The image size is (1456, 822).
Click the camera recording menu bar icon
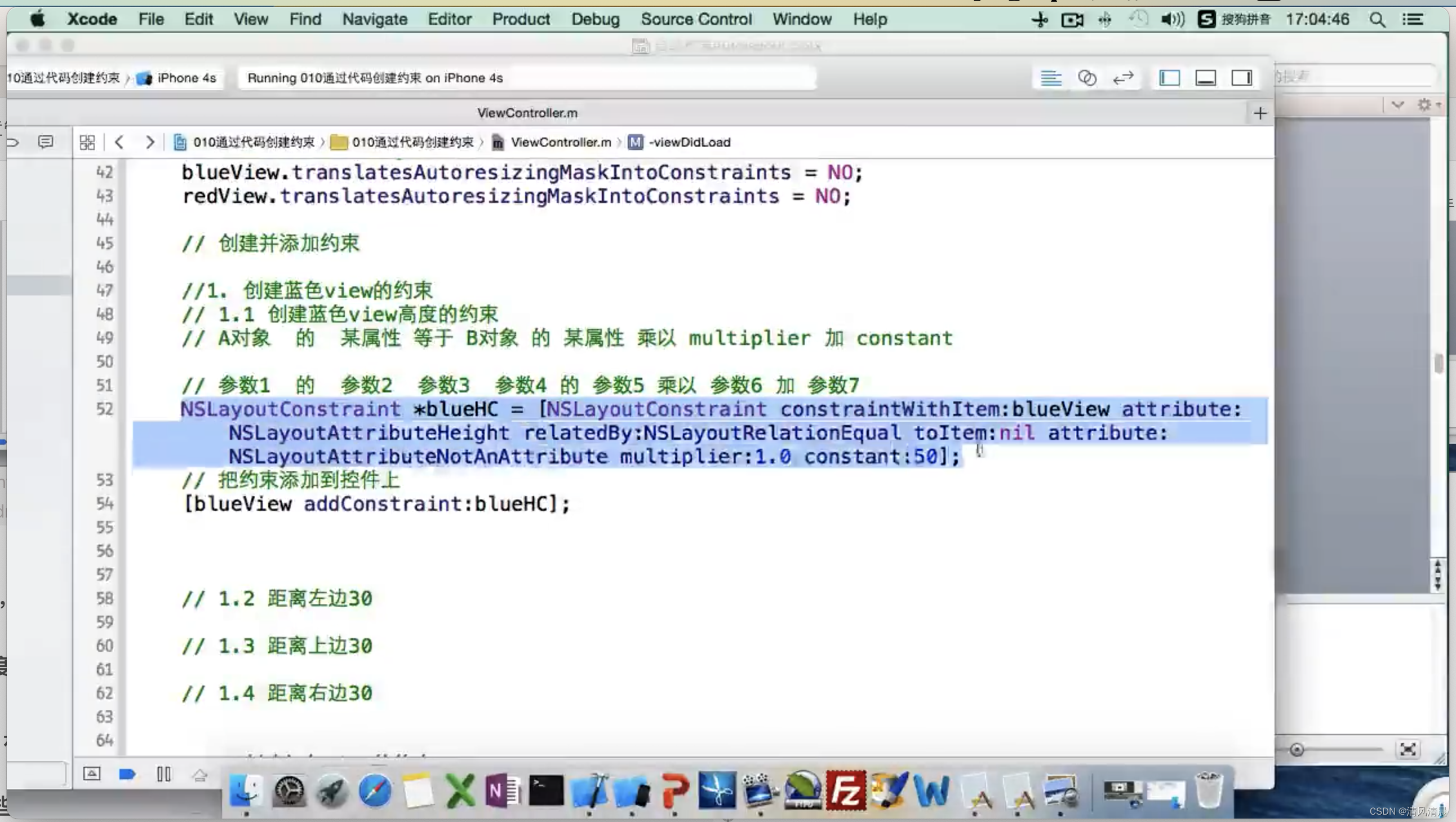[1072, 20]
